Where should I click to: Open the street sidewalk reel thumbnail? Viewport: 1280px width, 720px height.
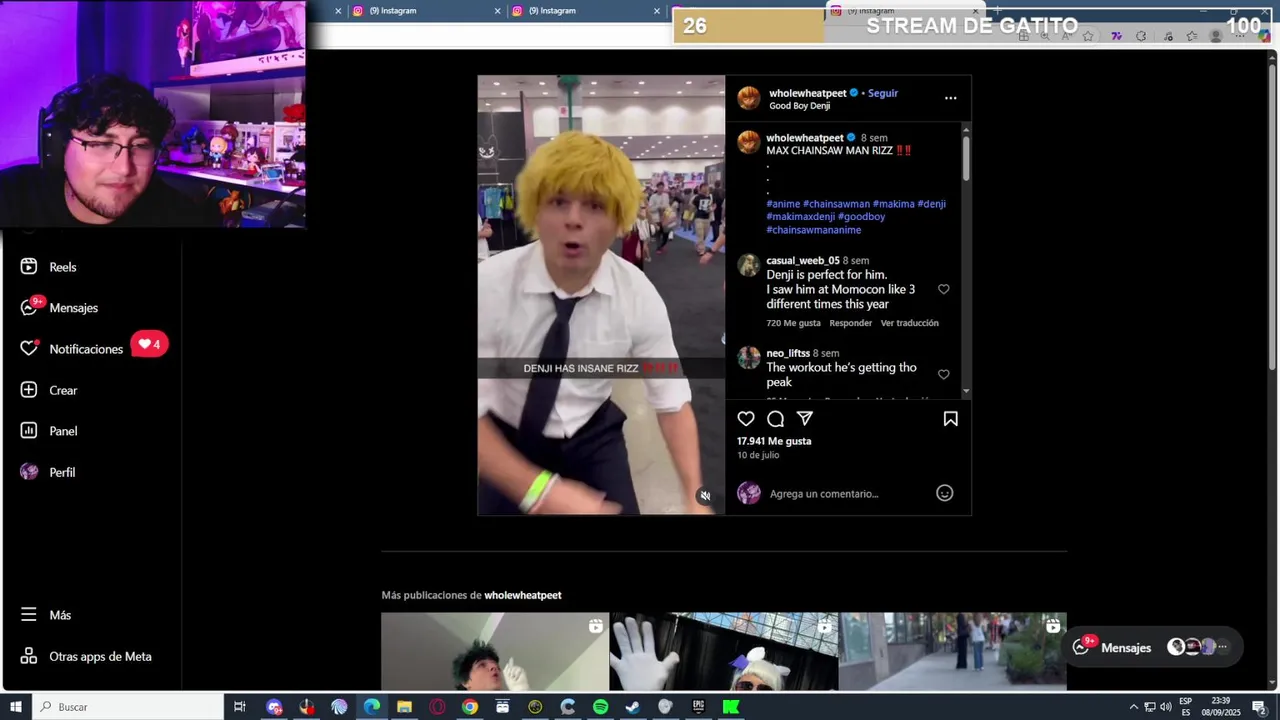[953, 652]
